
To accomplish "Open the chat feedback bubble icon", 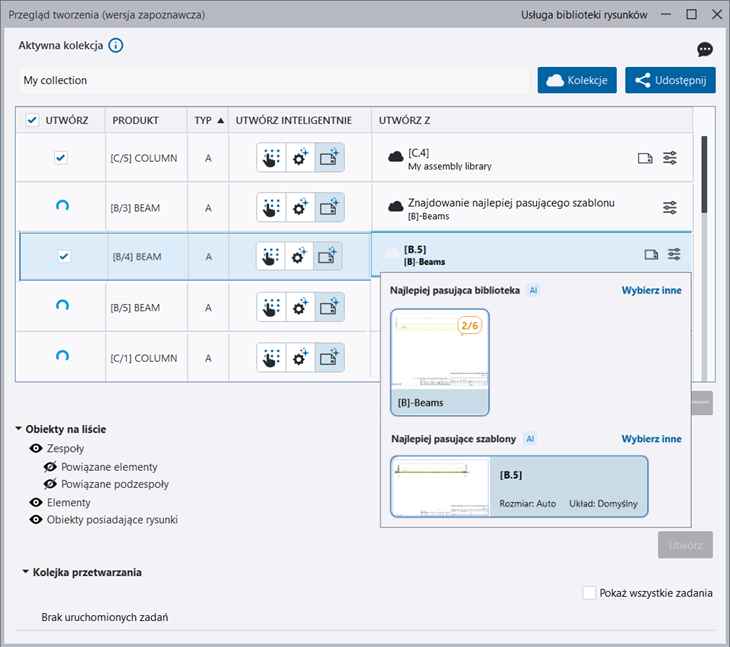I will 705,50.
